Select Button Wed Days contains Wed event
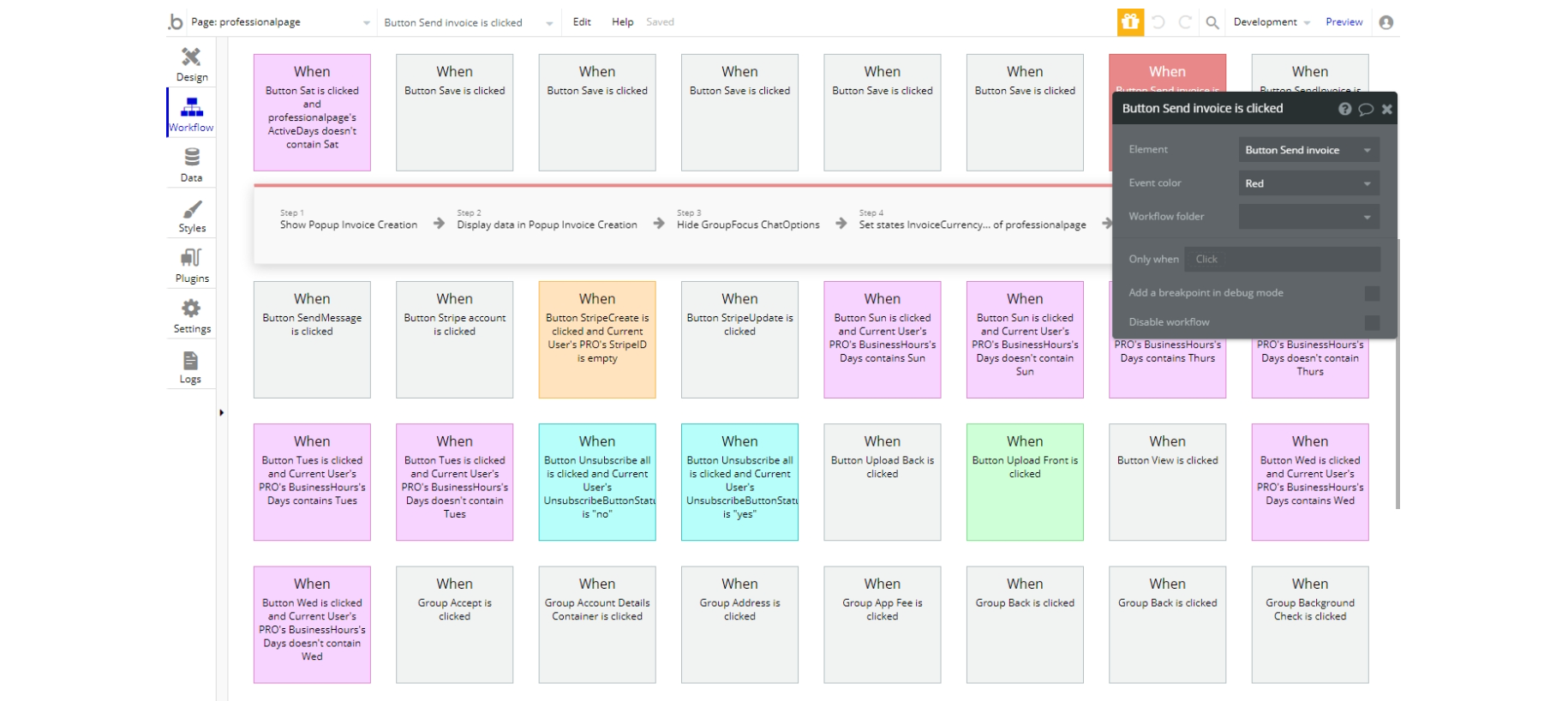Viewport: 1568px width, 701px height. [1310, 482]
